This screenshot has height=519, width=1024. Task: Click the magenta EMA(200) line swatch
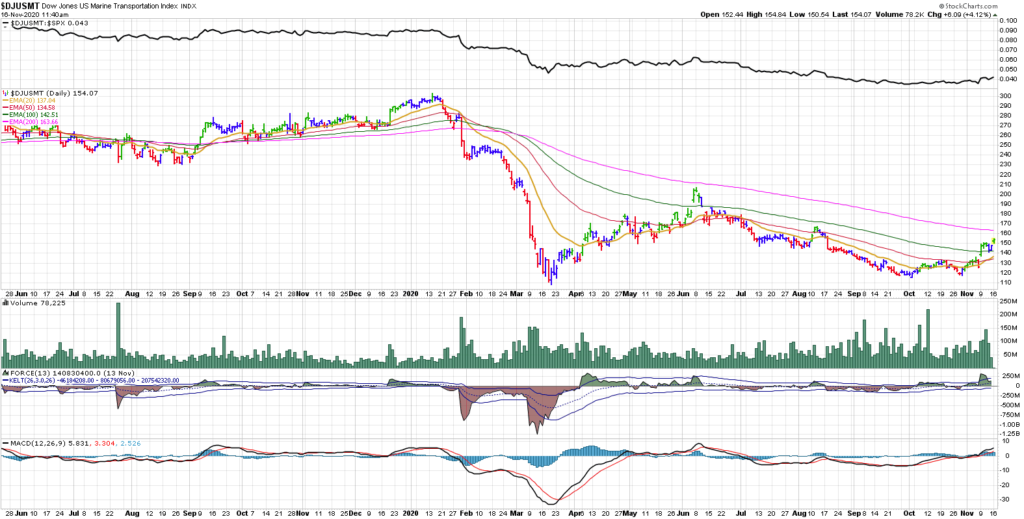(7, 120)
